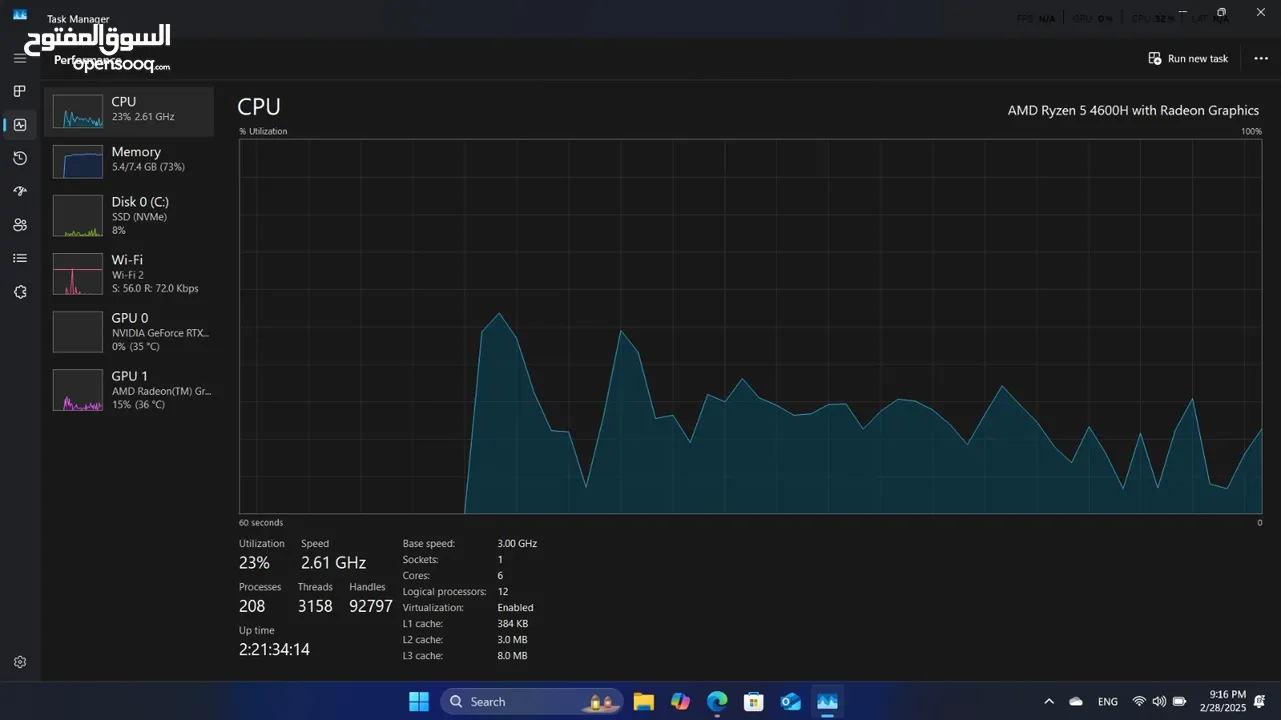The width and height of the screenshot is (1281, 720).
Task: Show hidden tray icons chevron
Action: (1048, 702)
